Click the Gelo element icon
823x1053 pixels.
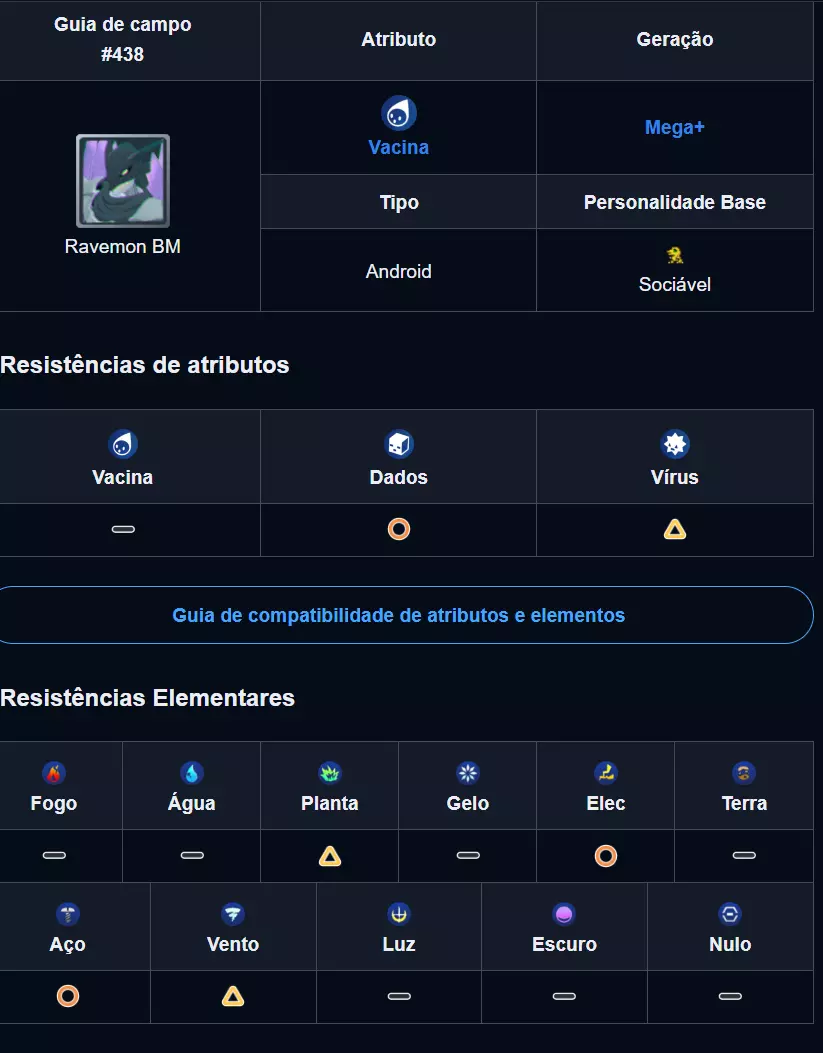coord(468,773)
